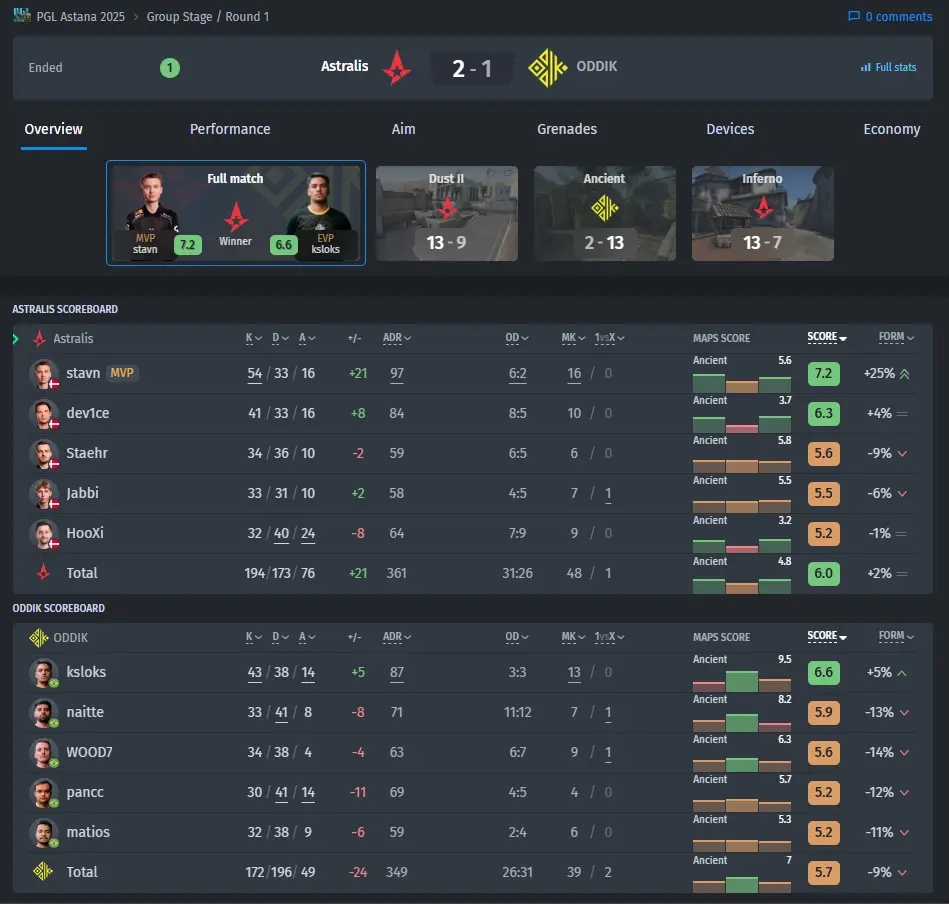Open naitte's player name link
The image size is (949, 904).
point(85,712)
